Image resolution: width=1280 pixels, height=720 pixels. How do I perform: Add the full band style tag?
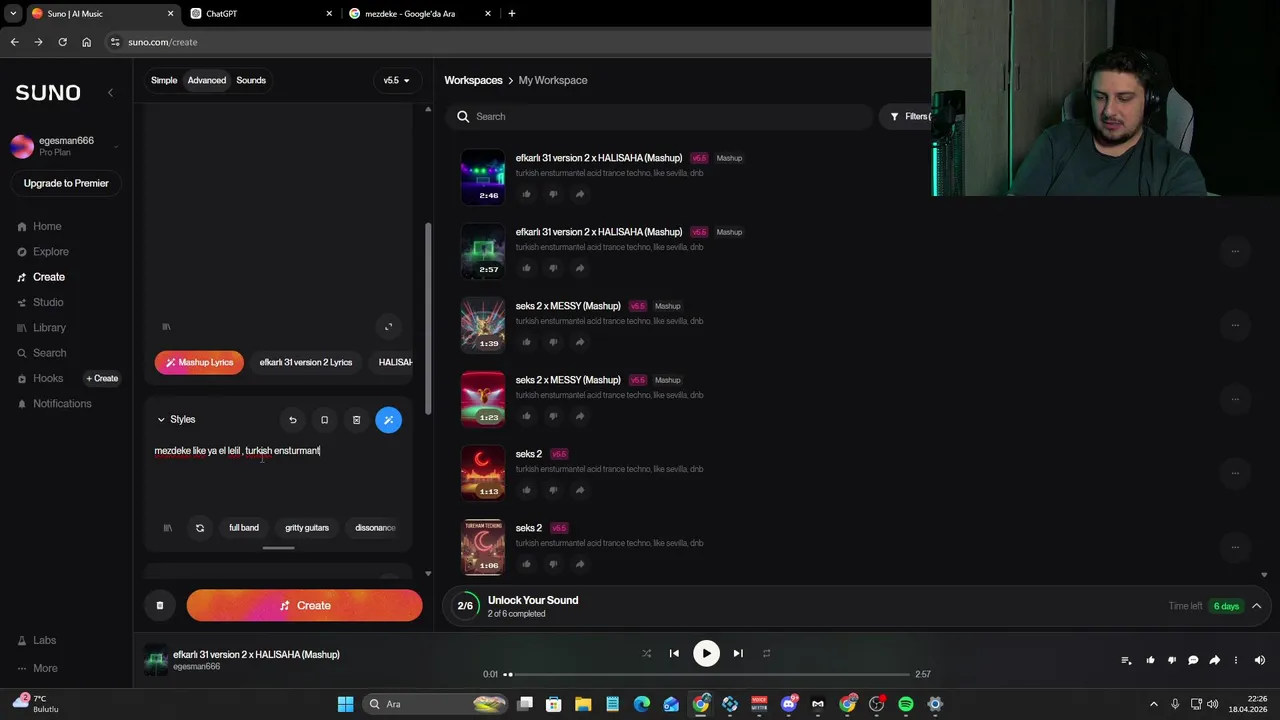(x=244, y=528)
